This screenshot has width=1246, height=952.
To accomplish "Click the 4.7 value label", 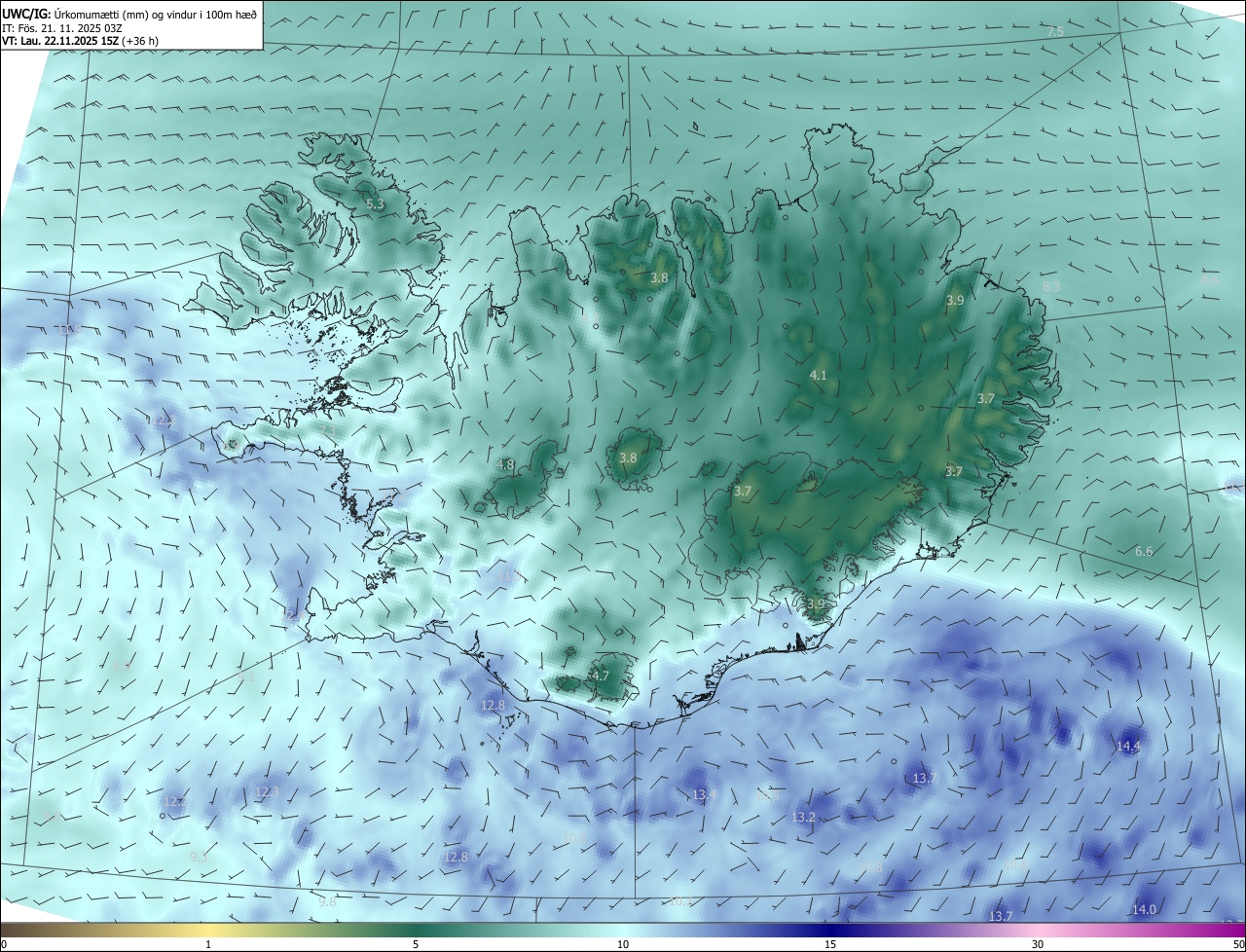I will (601, 676).
